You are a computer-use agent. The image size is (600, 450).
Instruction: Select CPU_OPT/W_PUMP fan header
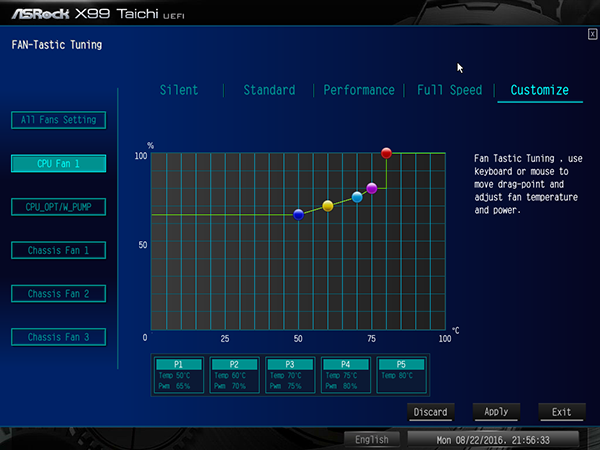pyautogui.click(x=59, y=207)
